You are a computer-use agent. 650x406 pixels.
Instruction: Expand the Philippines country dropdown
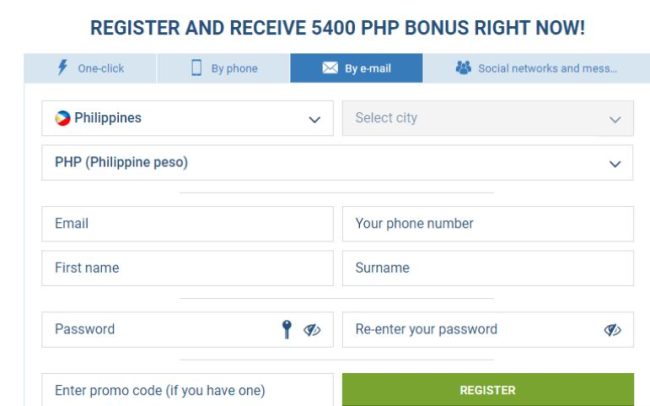(314, 119)
